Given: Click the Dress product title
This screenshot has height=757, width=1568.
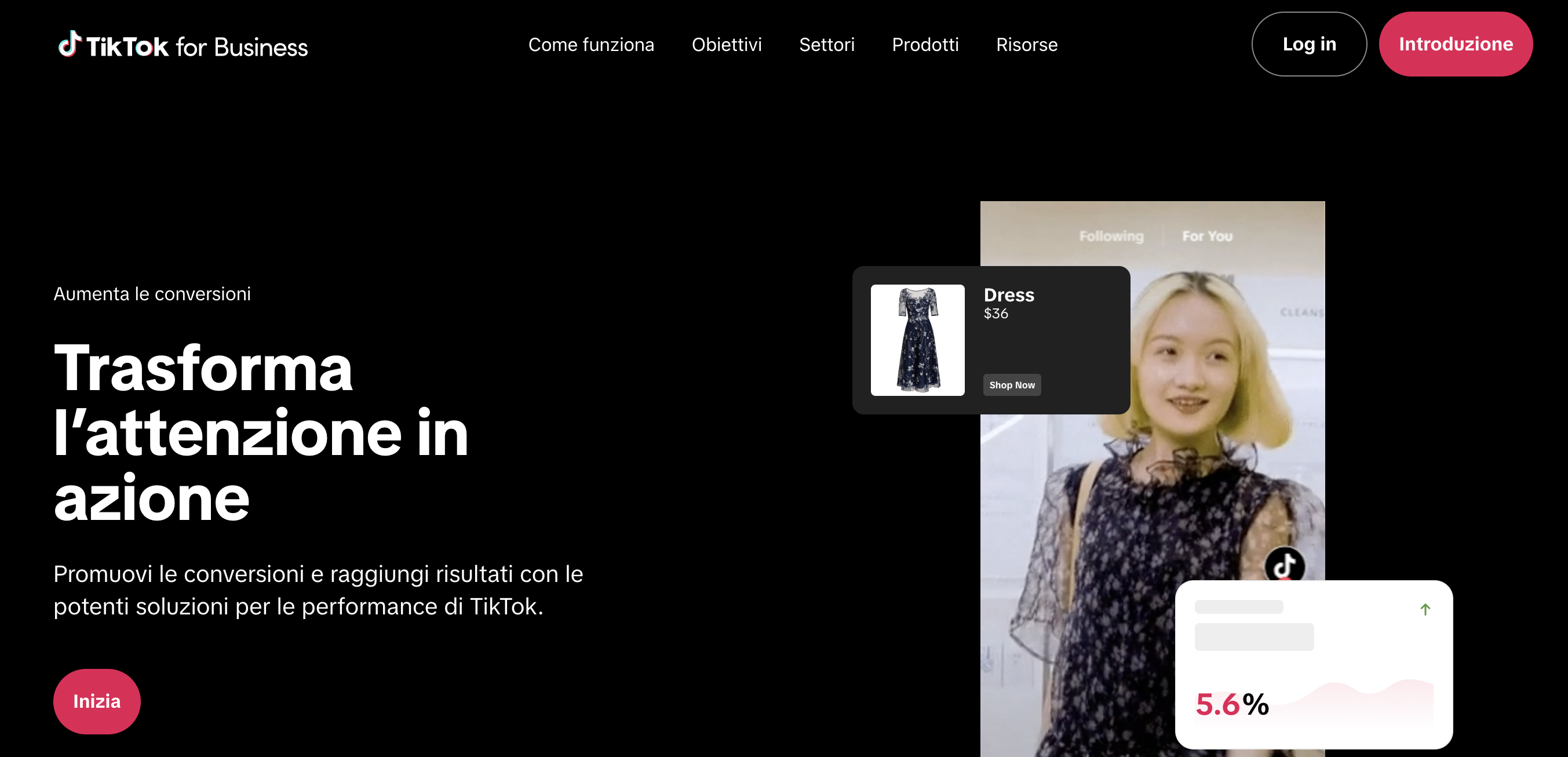Looking at the screenshot, I should [1008, 295].
